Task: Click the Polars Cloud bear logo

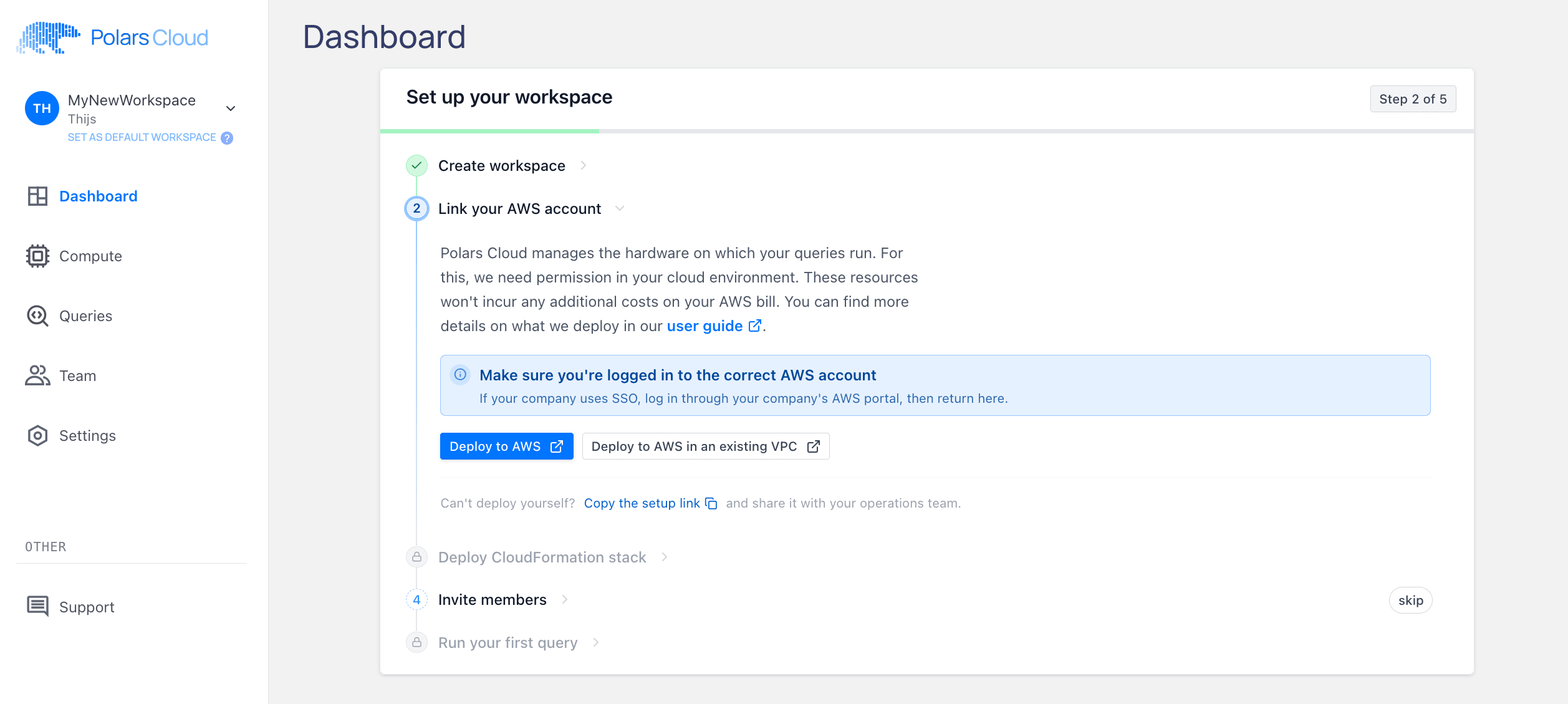Action: pyautogui.click(x=48, y=37)
